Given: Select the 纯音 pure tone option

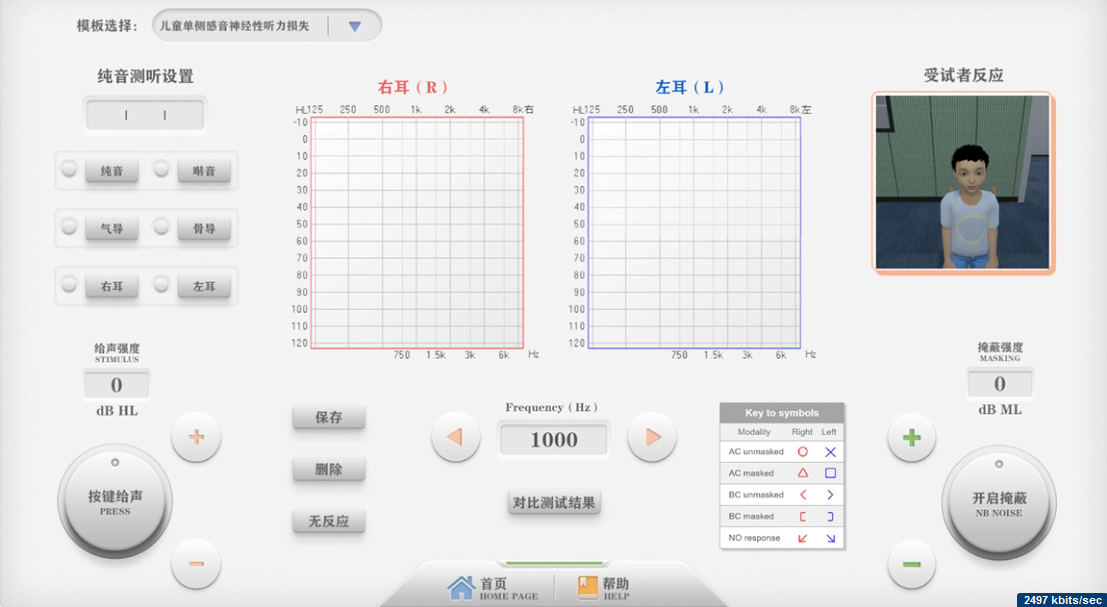Looking at the screenshot, I should click(x=111, y=171).
